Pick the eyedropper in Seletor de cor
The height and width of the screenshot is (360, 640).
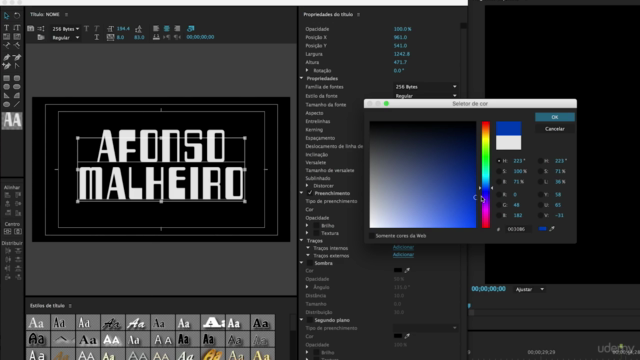click(x=552, y=229)
